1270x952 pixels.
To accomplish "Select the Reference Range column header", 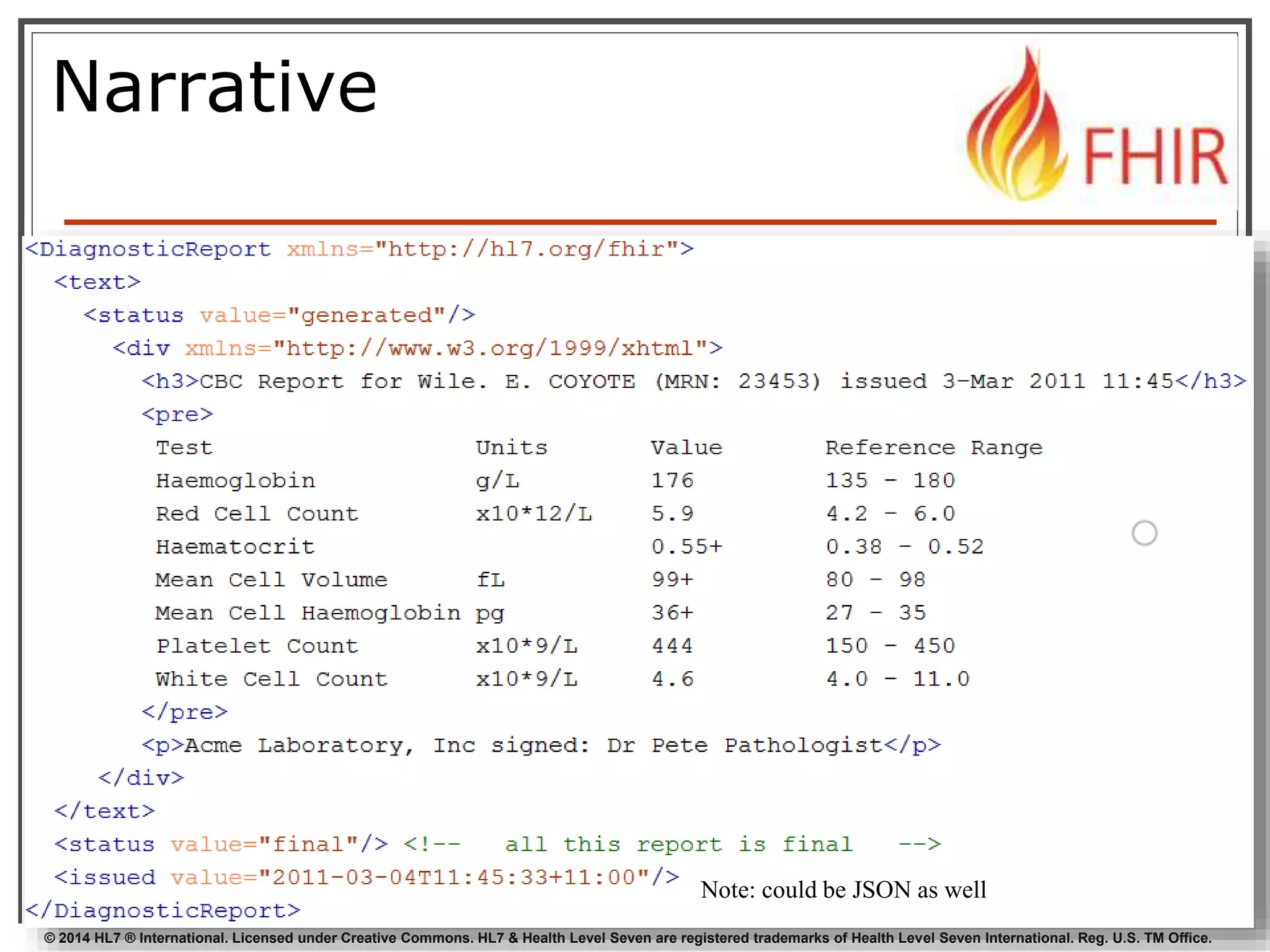I will click(x=933, y=447).
